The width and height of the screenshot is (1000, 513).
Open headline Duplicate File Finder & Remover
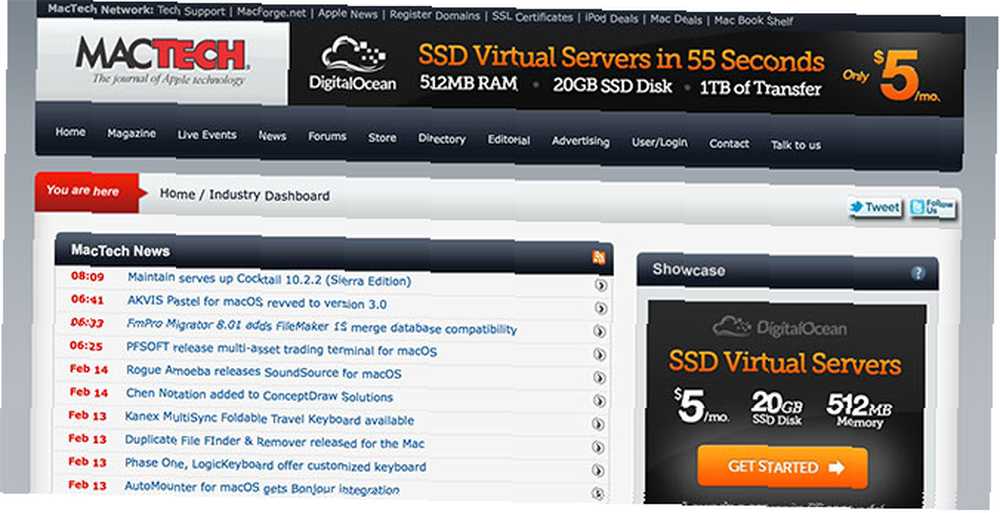(275, 442)
